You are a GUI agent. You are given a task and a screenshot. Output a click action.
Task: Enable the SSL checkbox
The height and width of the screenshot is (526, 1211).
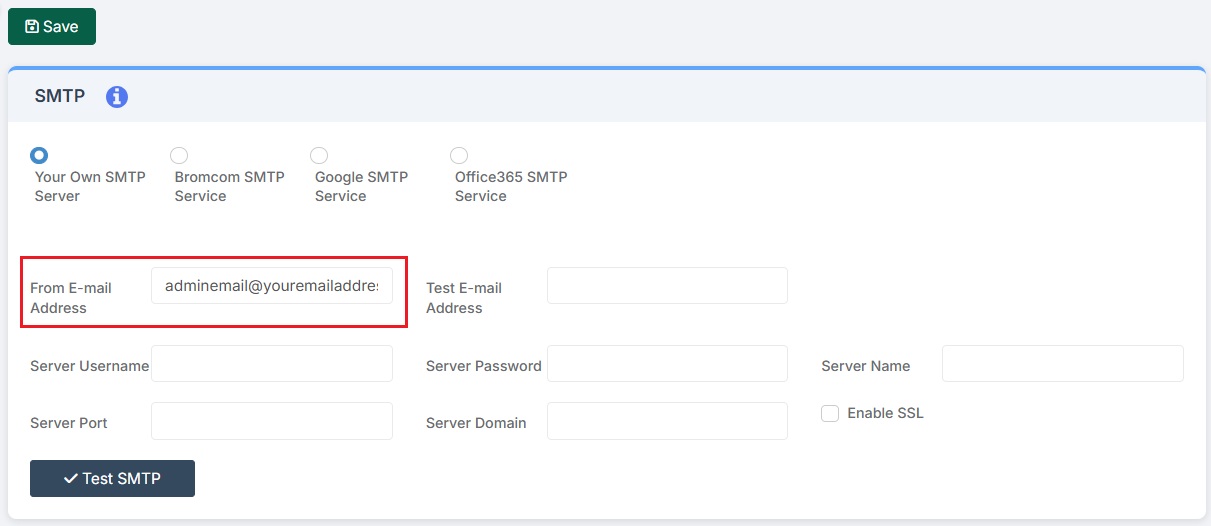pyautogui.click(x=830, y=413)
